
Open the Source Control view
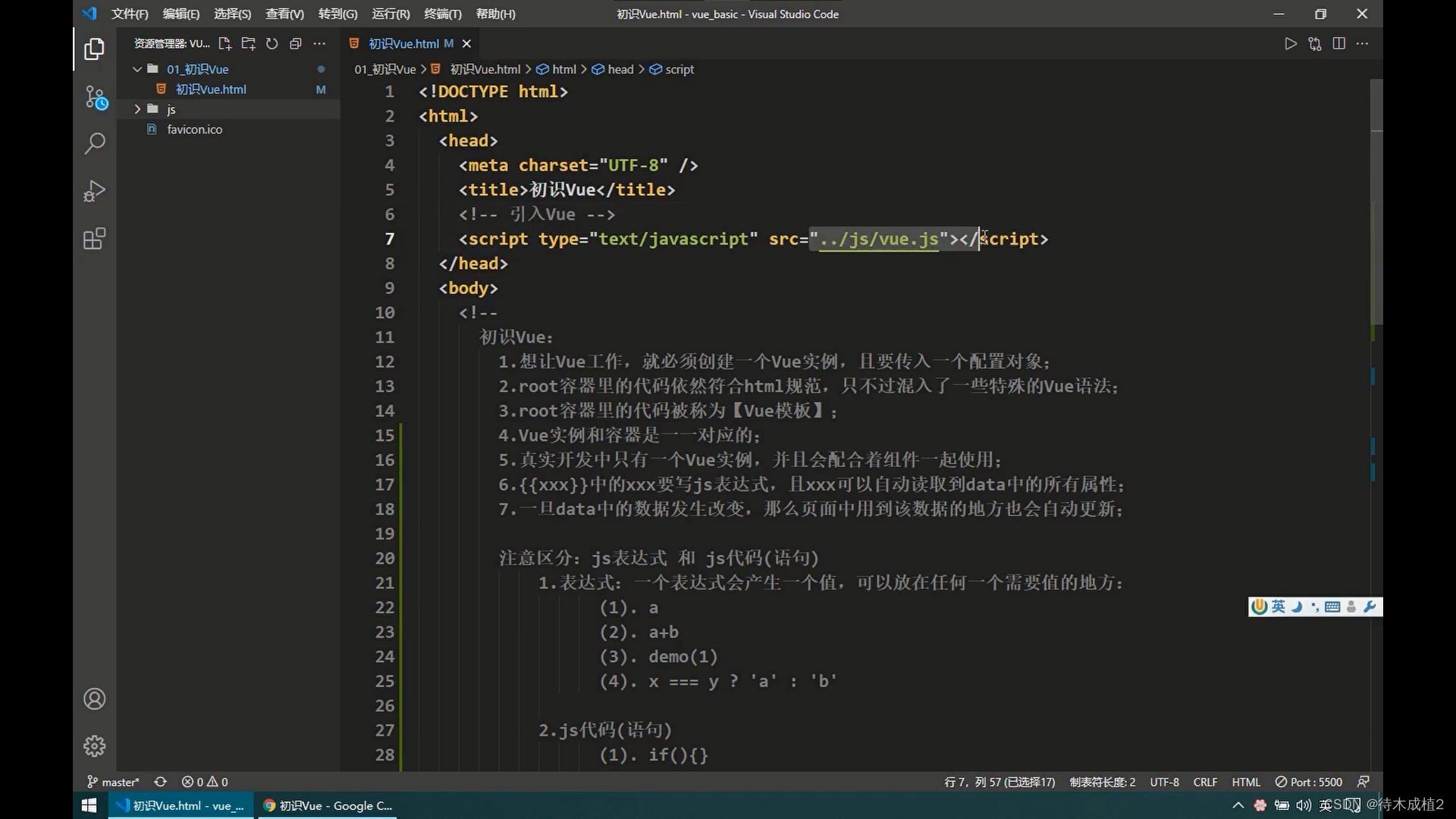coord(96,97)
